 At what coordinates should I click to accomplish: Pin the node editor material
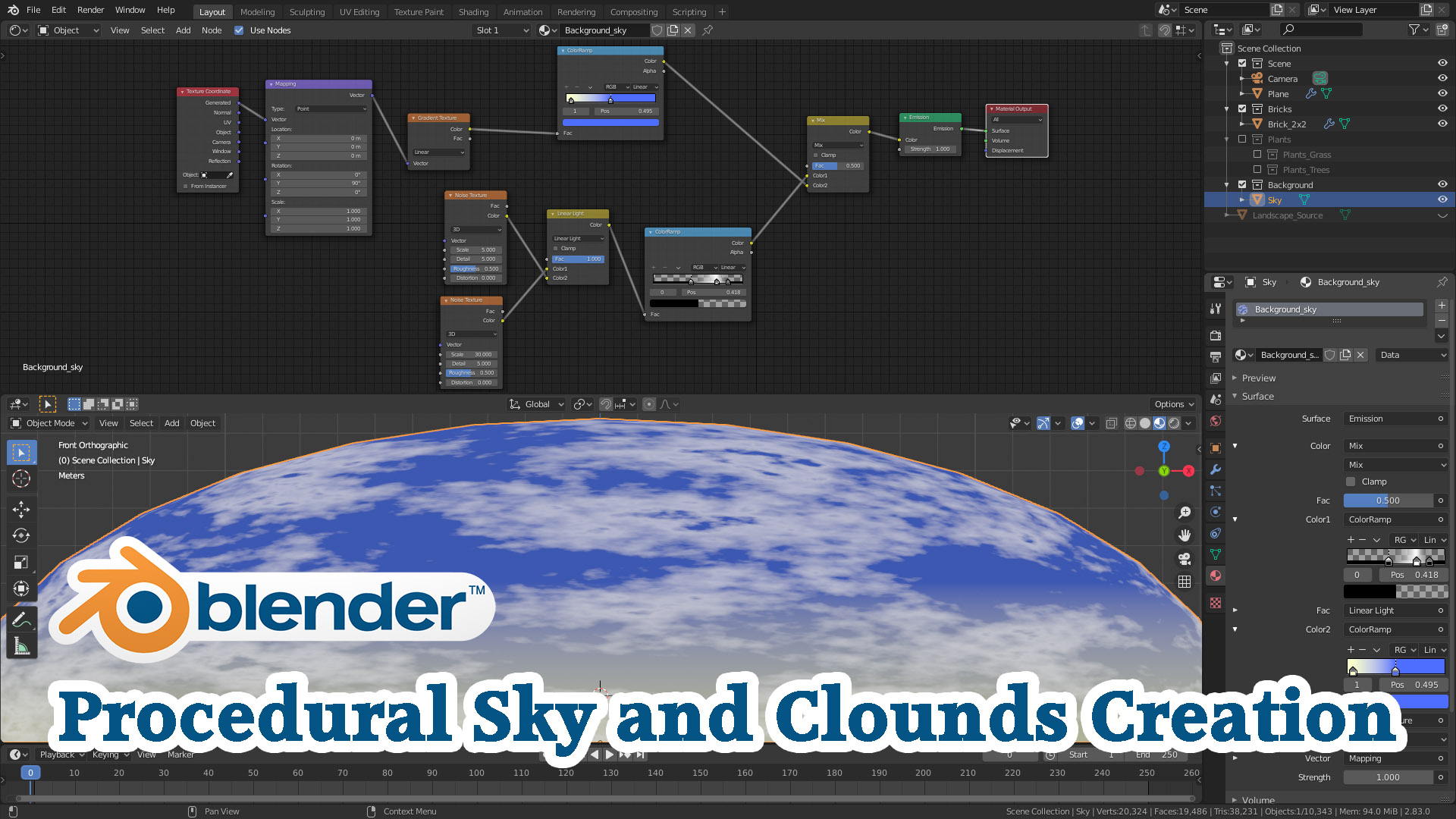tap(708, 30)
